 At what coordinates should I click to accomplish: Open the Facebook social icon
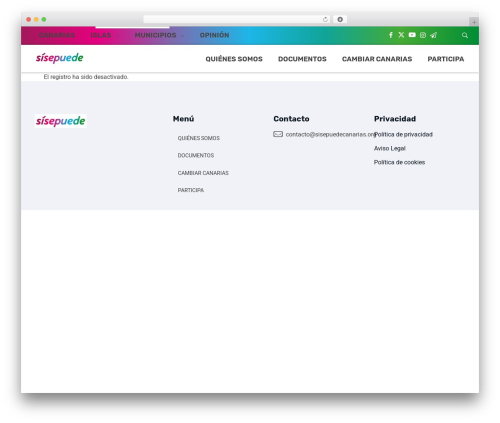tap(391, 35)
